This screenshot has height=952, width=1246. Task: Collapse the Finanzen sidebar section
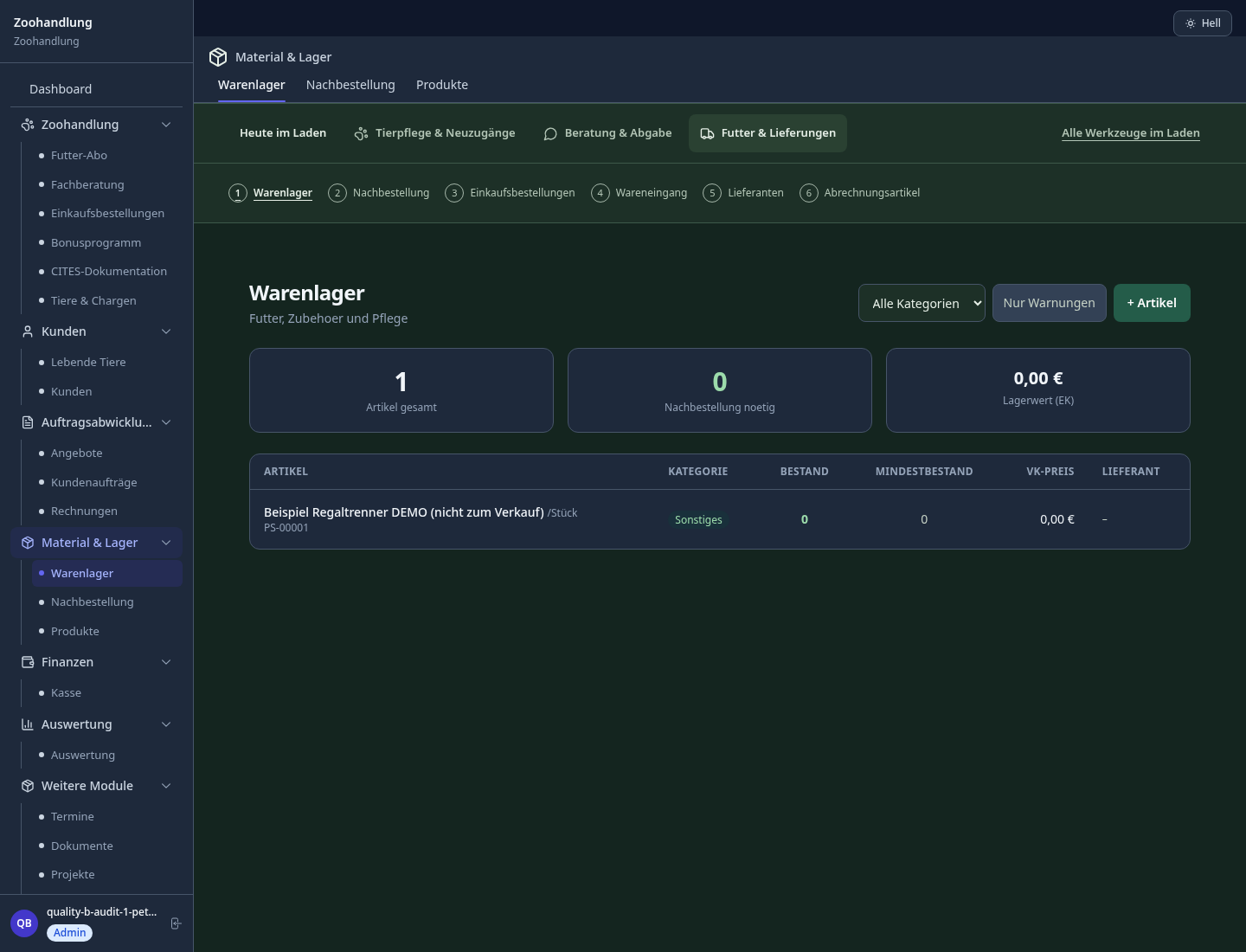coord(166,662)
